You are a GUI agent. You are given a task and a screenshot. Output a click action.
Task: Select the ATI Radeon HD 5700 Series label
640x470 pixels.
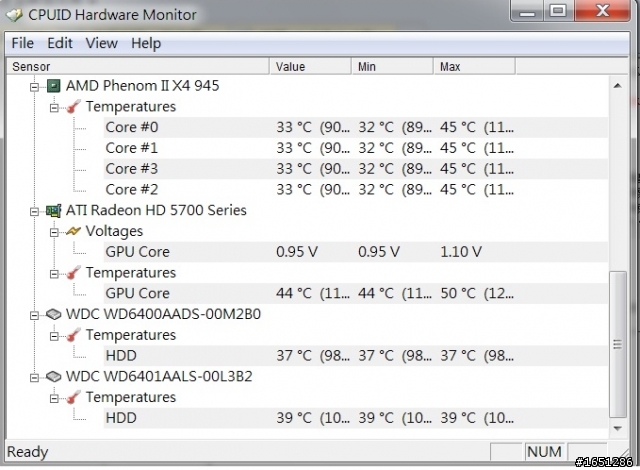coord(156,211)
